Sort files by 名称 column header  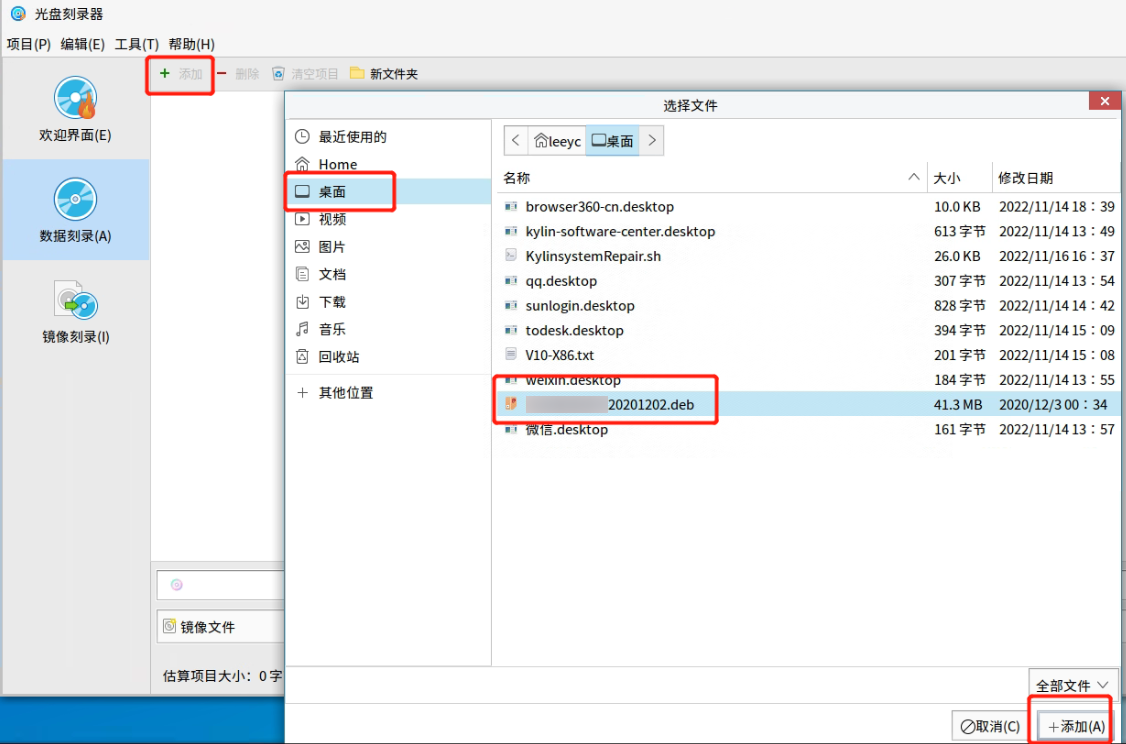click(x=711, y=177)
